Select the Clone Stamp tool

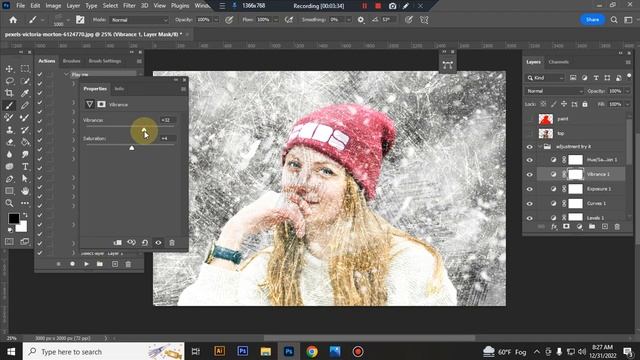coord(9,130)
